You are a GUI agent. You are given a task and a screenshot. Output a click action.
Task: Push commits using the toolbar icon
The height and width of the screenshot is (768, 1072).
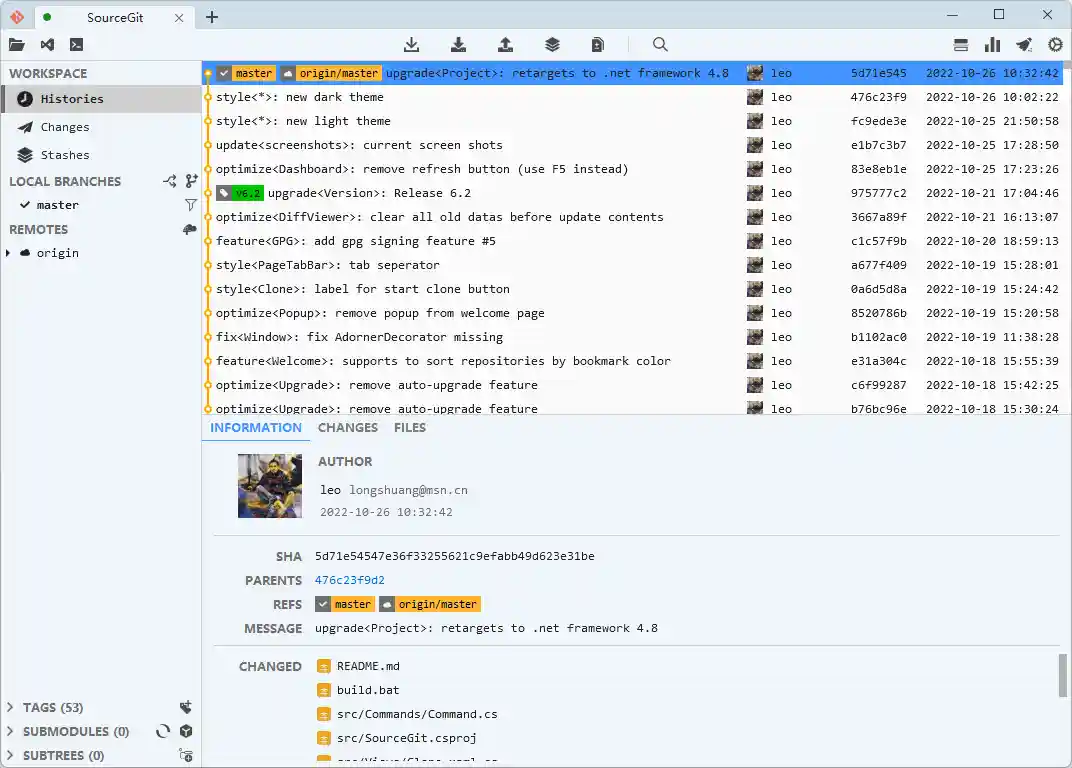pyautogui.click(x=505, y=44)
